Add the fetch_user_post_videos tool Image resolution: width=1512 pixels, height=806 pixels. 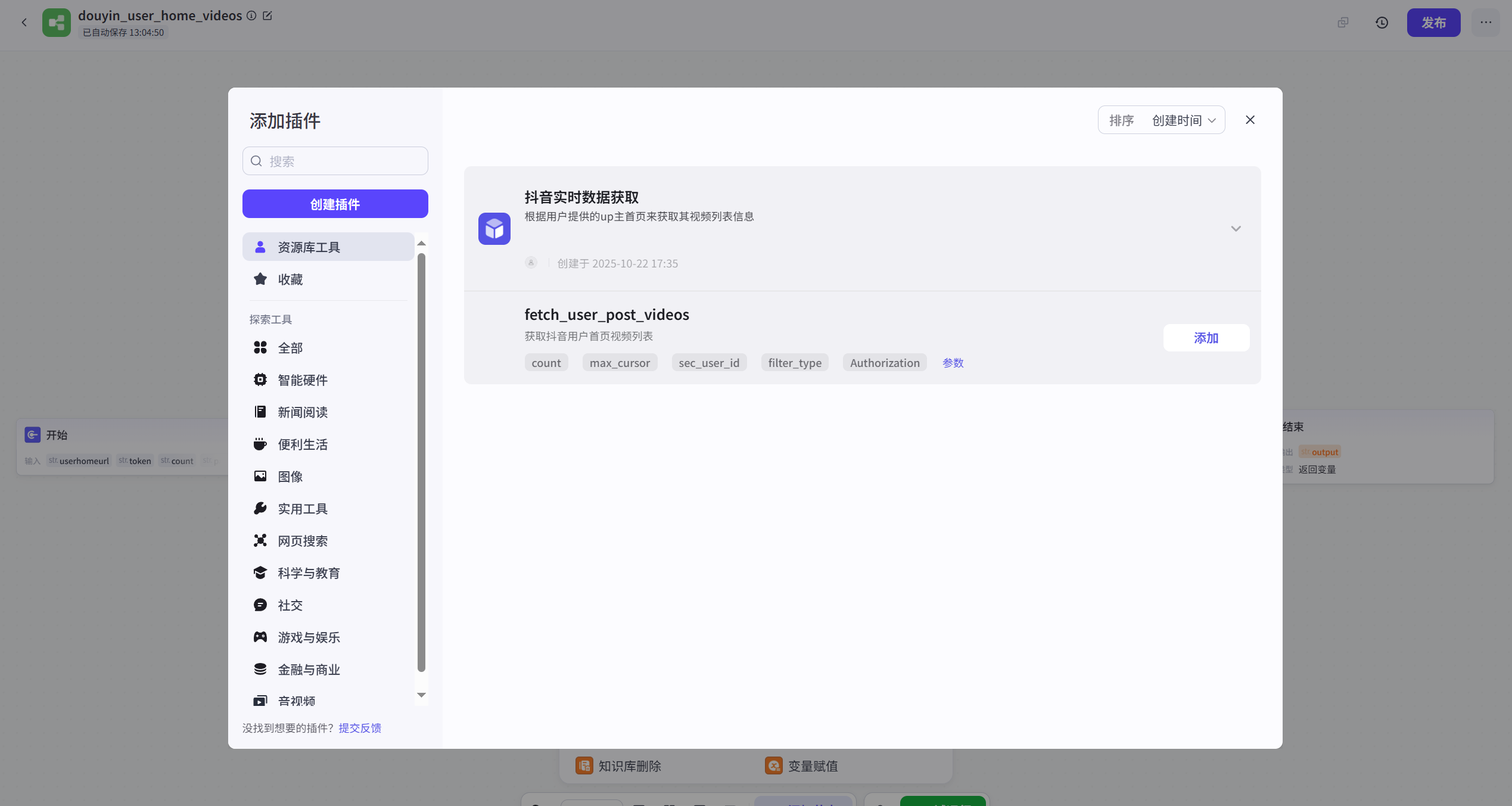click(1206, 338)
